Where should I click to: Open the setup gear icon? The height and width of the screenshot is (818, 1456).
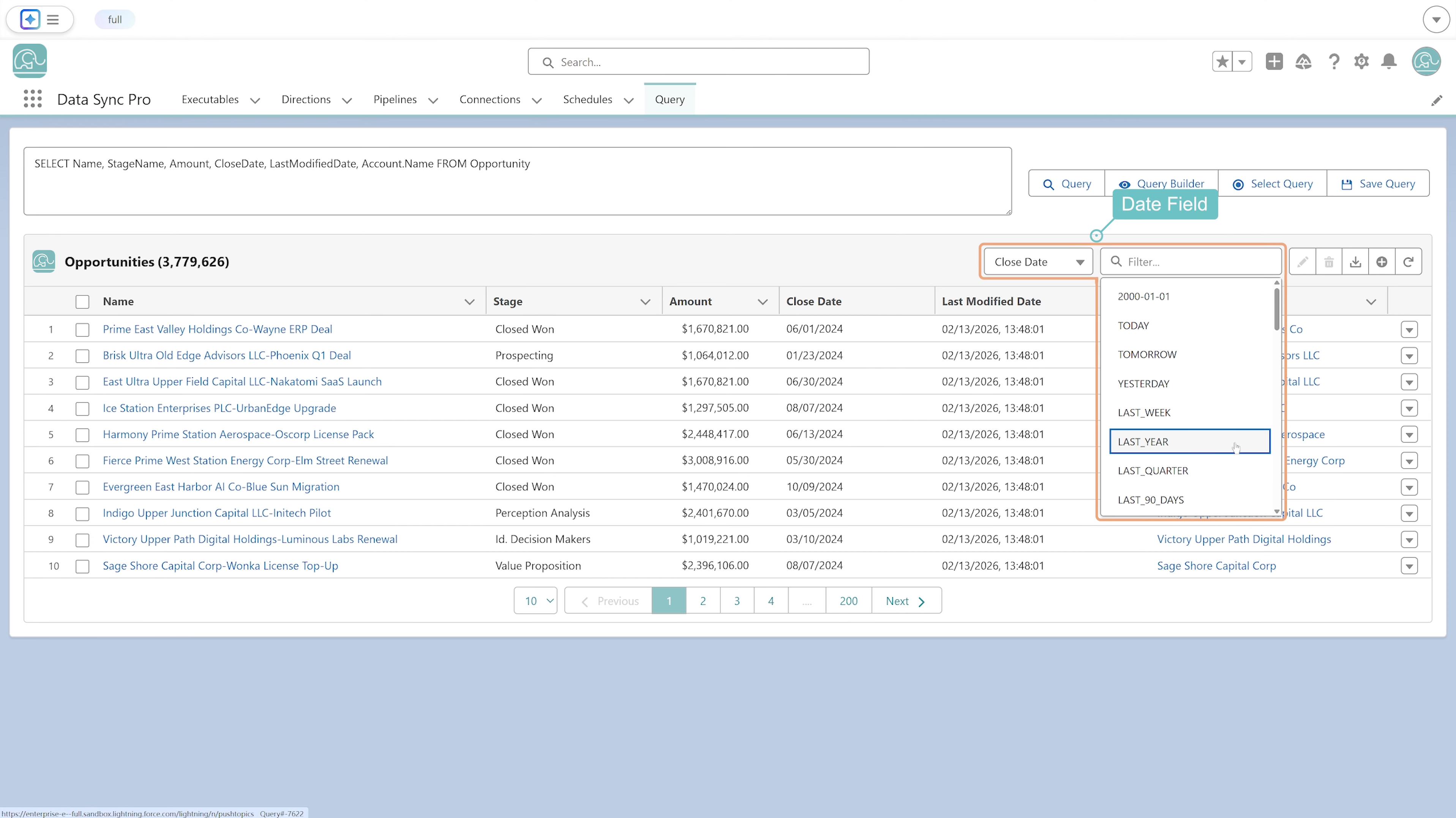(1361, 61)
